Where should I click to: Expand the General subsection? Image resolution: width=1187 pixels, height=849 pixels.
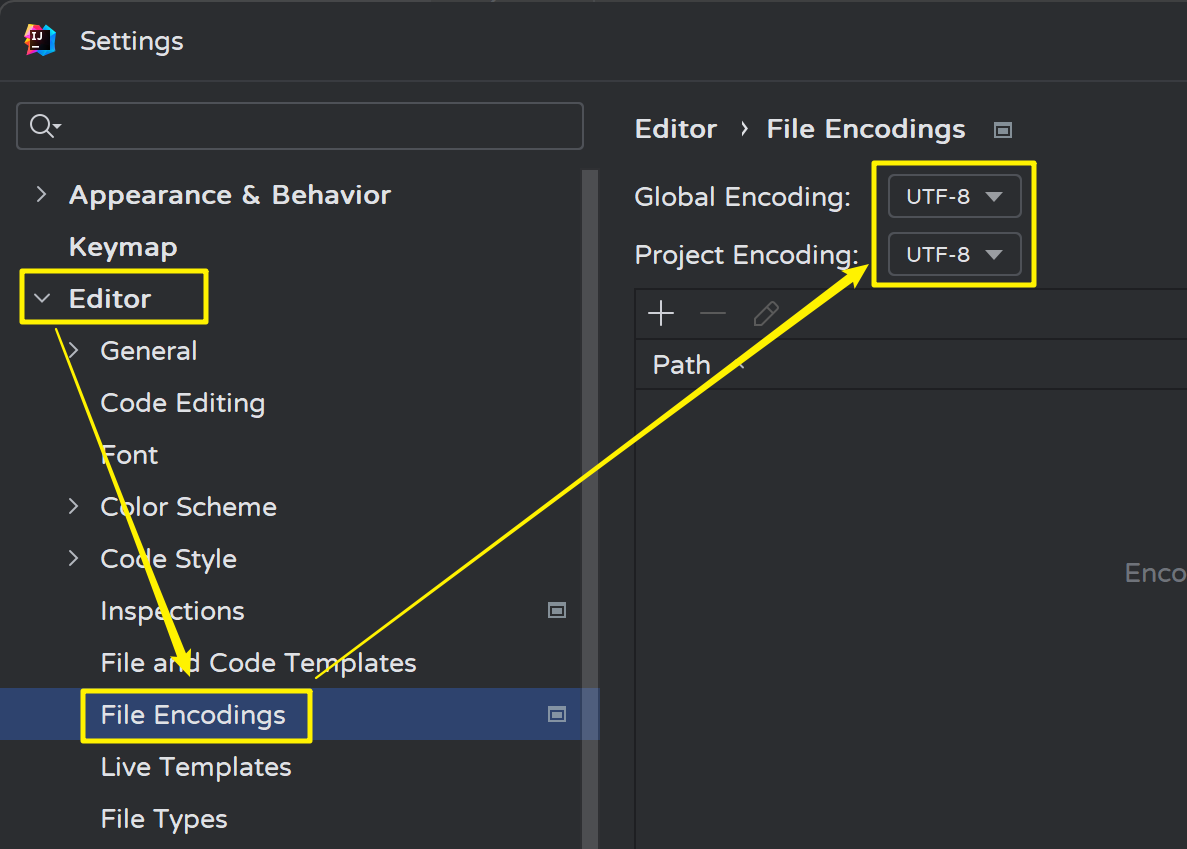(73, 350)
